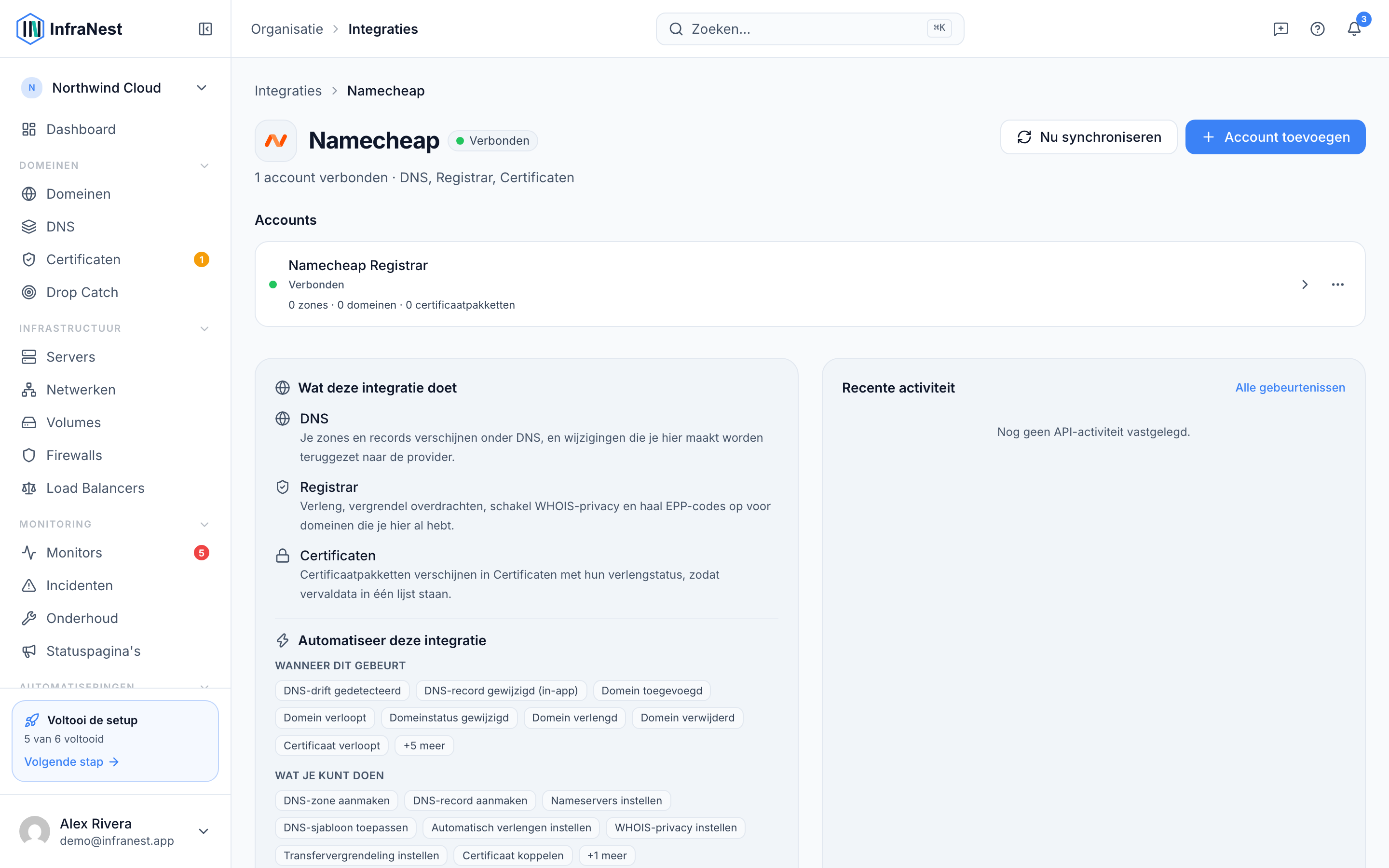Screen dimensions: 1389x868
Task: Click Account toevoegen button
Action: (1275, 137)
